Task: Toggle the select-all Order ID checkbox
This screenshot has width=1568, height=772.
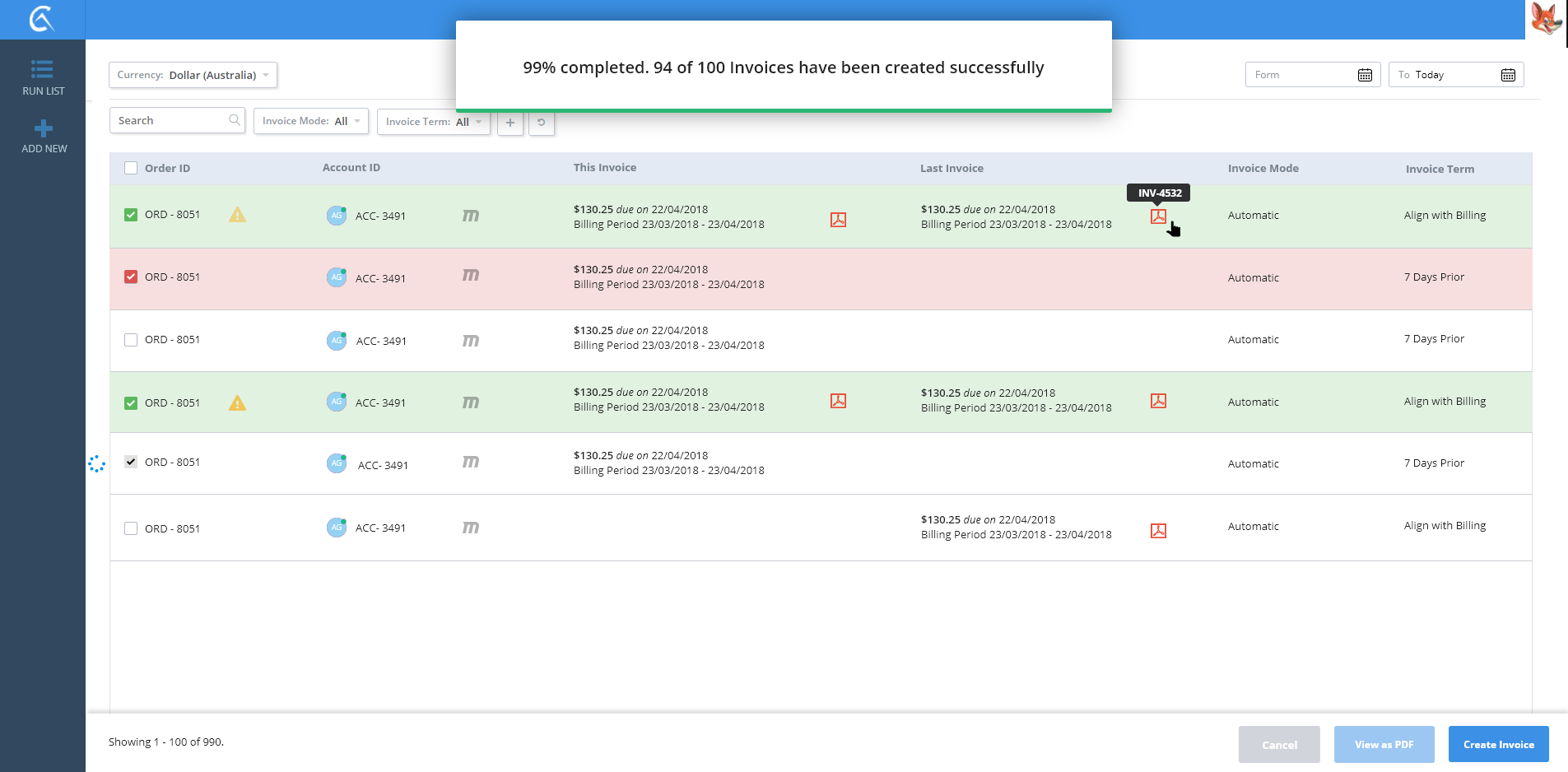Action: pyautogui.click(x=131, y=168)
